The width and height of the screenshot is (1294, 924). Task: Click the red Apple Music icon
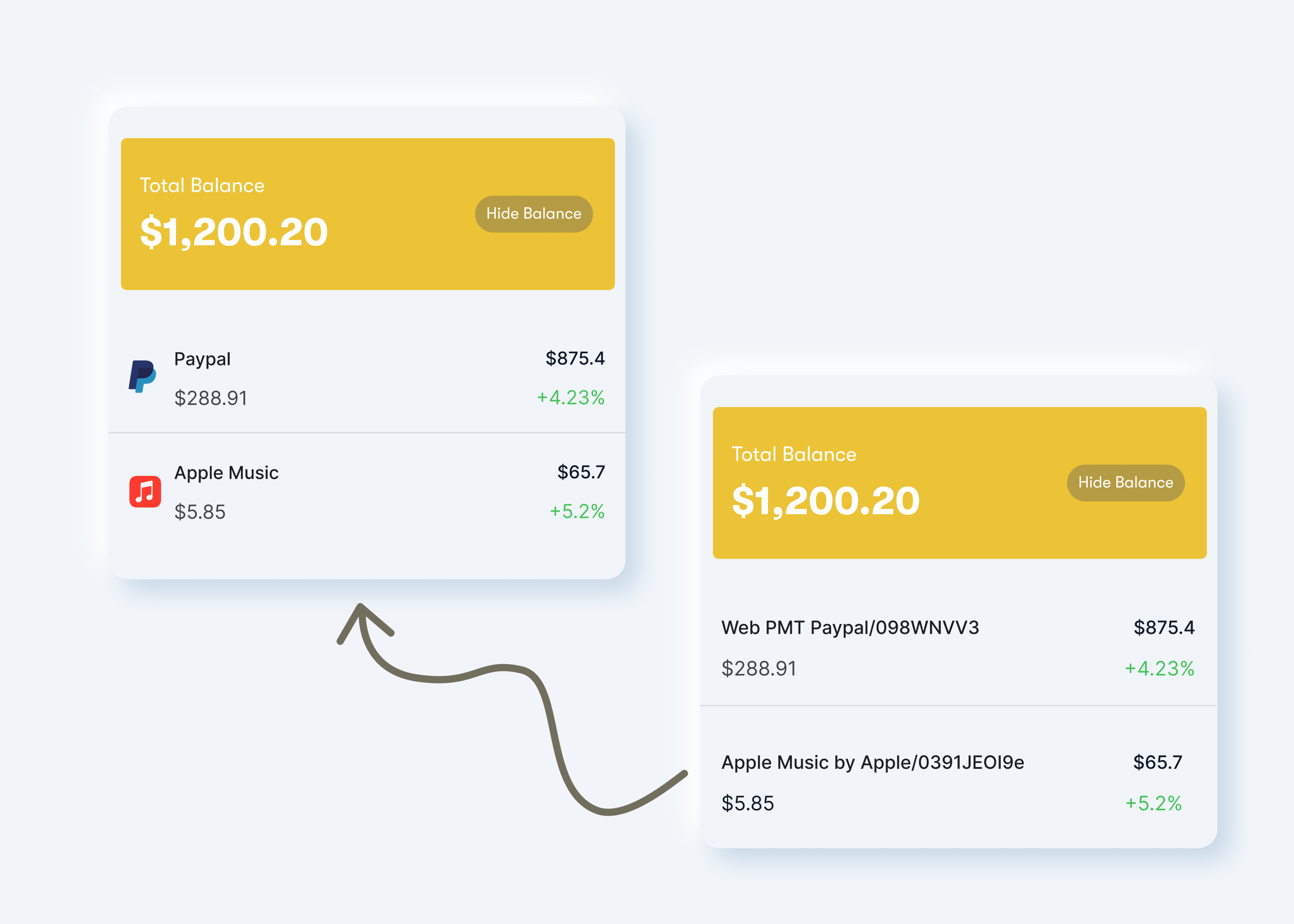[145, 491]
